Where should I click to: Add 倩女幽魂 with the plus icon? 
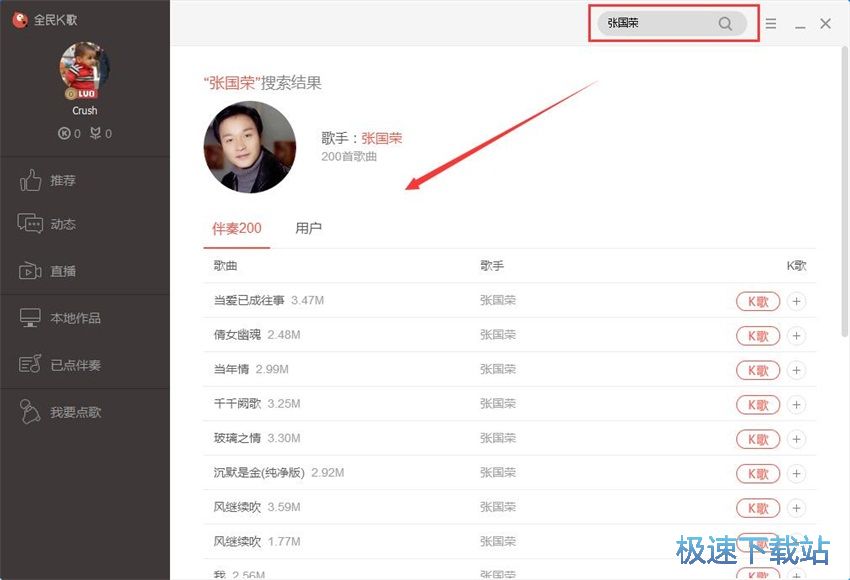[x=796, y=336]
